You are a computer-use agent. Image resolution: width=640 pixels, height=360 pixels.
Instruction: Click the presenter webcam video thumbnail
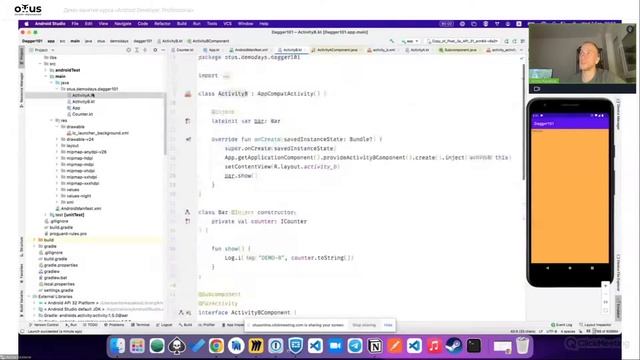click(x=582, y=58)
